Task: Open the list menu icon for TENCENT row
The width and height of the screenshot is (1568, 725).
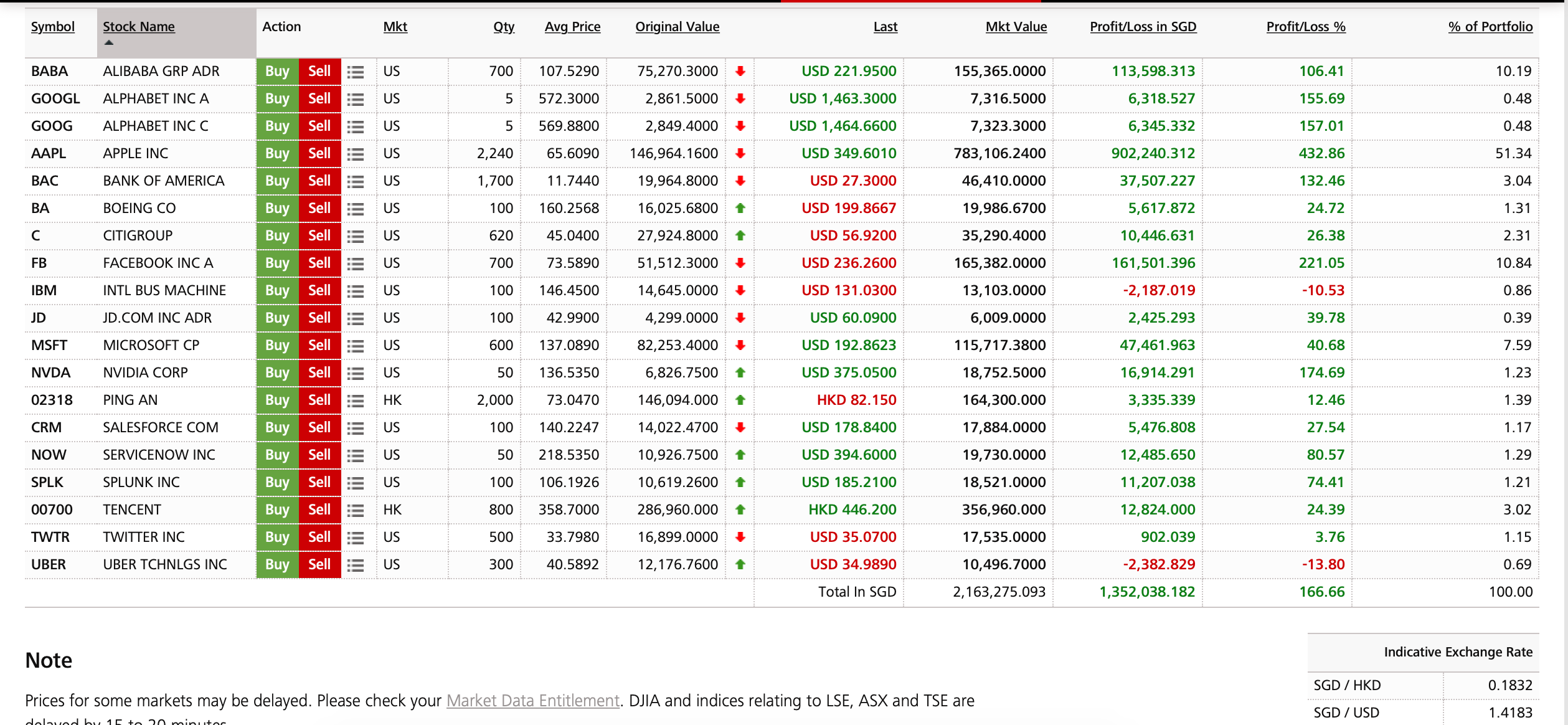Action: [x=356, y=510]
